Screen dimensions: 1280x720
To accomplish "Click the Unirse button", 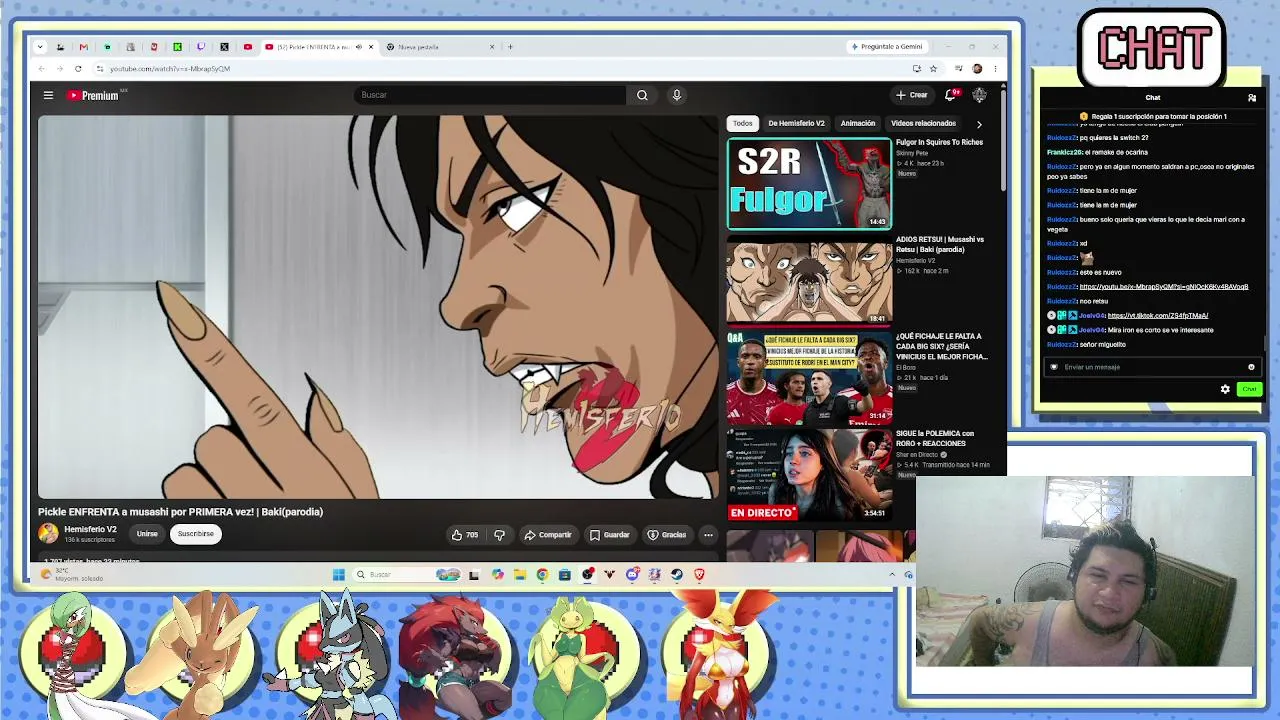I will (x=147, y=534).
